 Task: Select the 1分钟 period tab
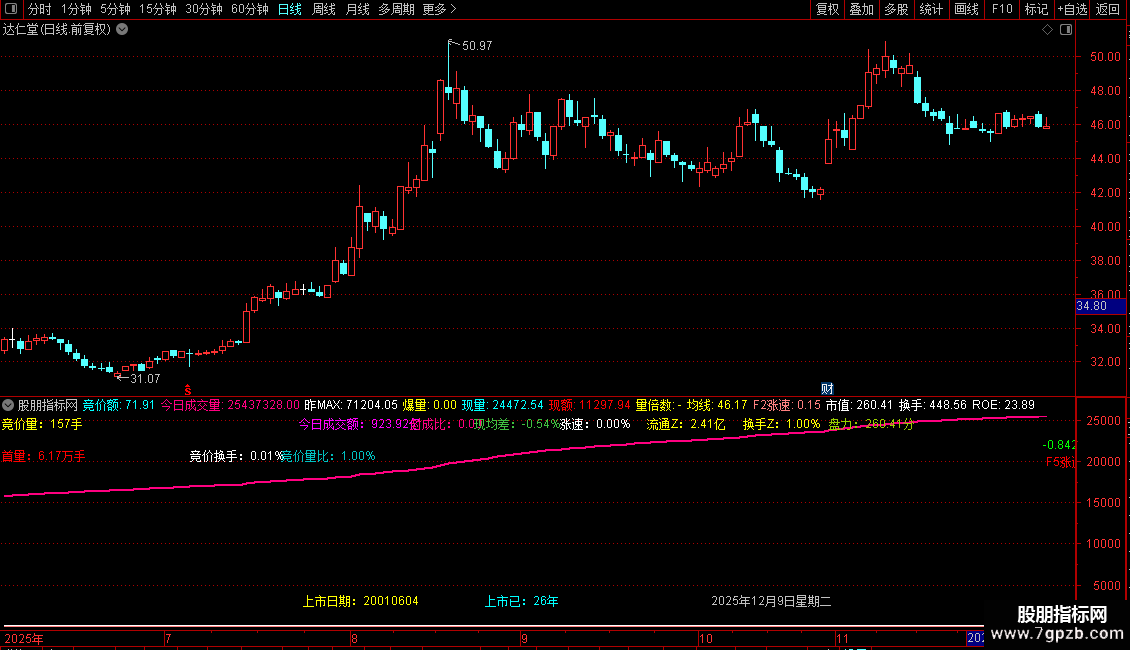pos(76,9)
